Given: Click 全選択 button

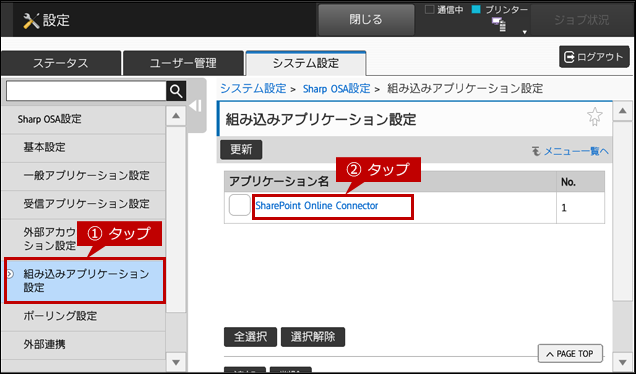Looking at the screenshot, I should pos(250,337).
